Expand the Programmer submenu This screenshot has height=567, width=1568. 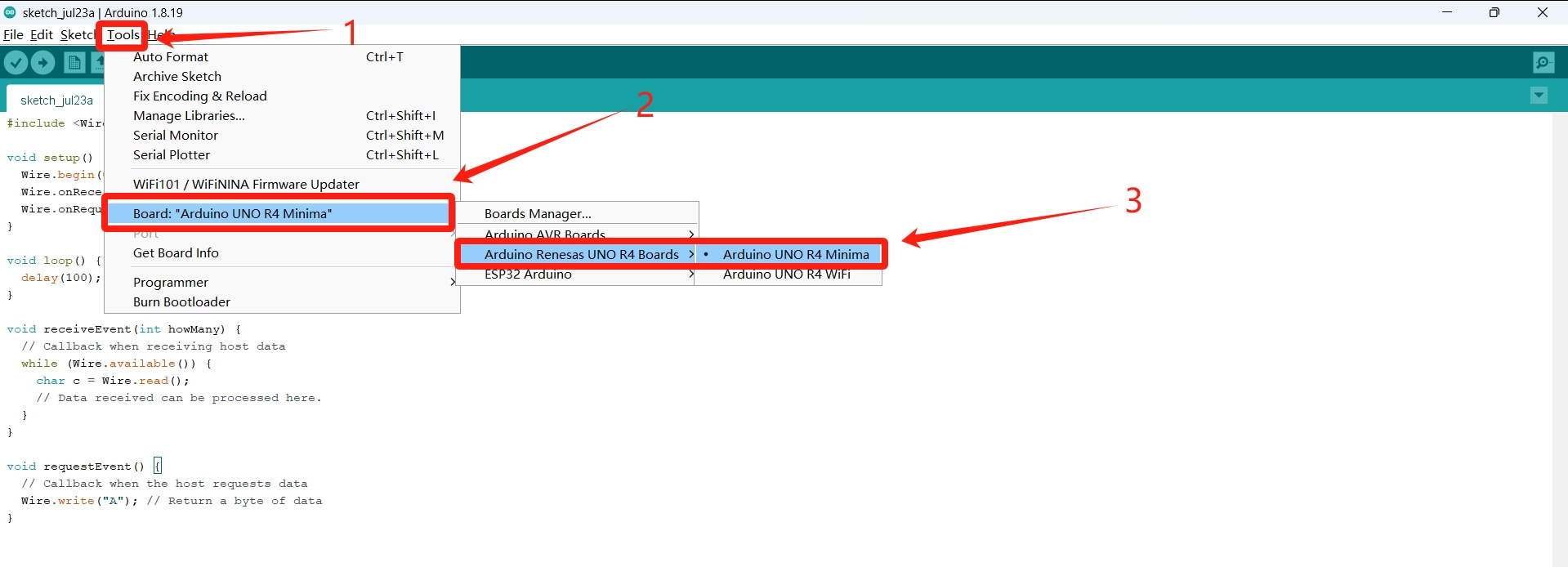pos(282,282)
